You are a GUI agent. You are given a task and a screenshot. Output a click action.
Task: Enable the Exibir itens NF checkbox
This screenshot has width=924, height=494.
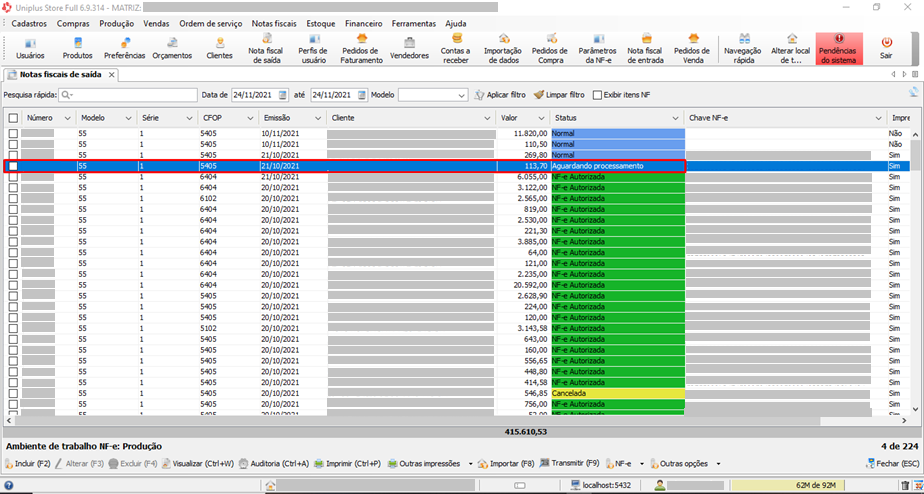tap(597, 95)
